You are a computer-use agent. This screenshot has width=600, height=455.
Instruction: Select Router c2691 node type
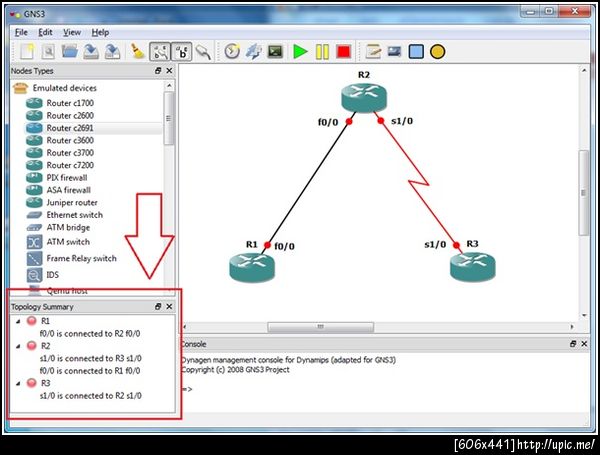coord(70,128)
